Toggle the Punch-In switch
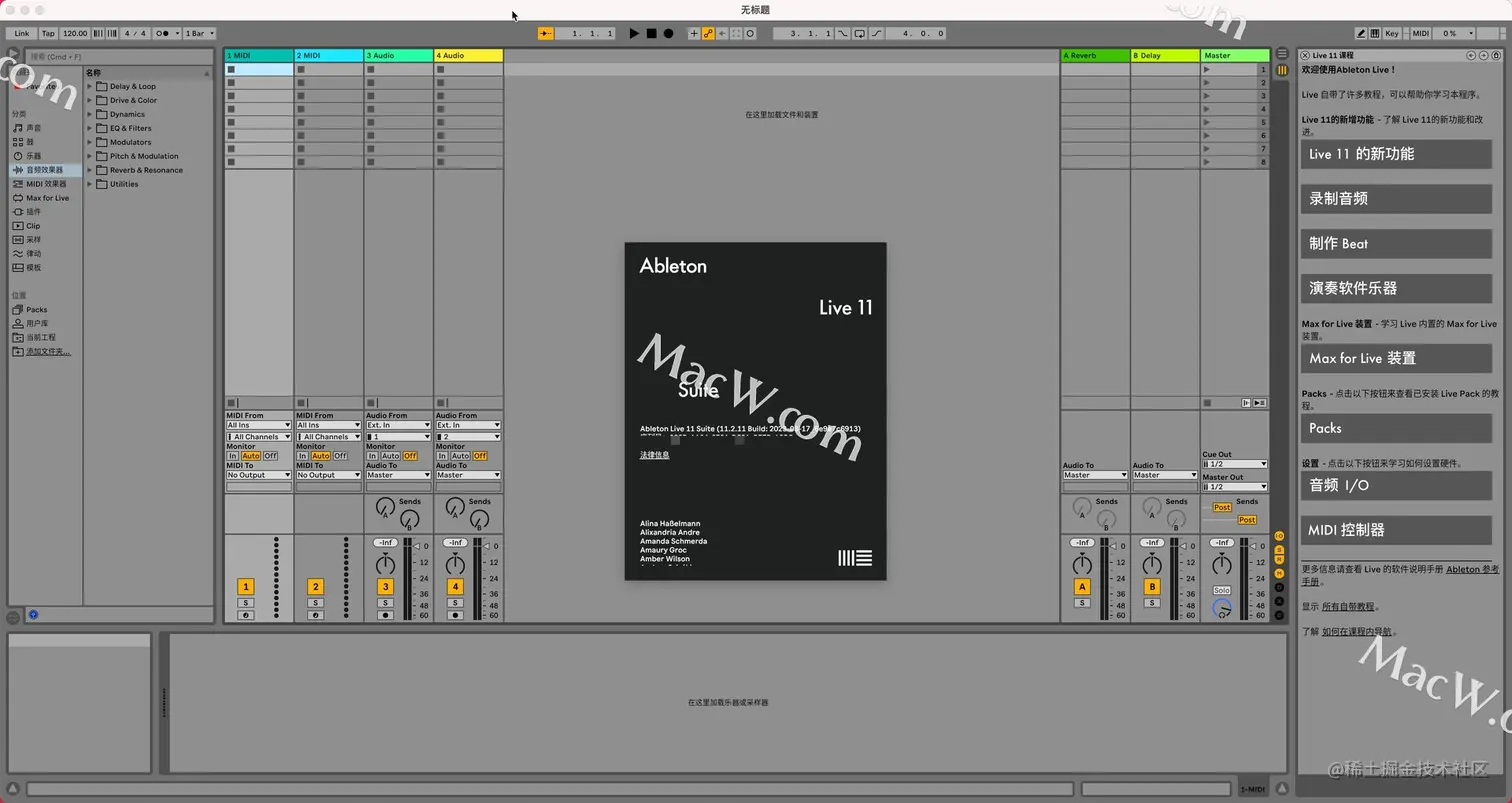The height and width of the screenshot is (803, 1512). [842, 33]
